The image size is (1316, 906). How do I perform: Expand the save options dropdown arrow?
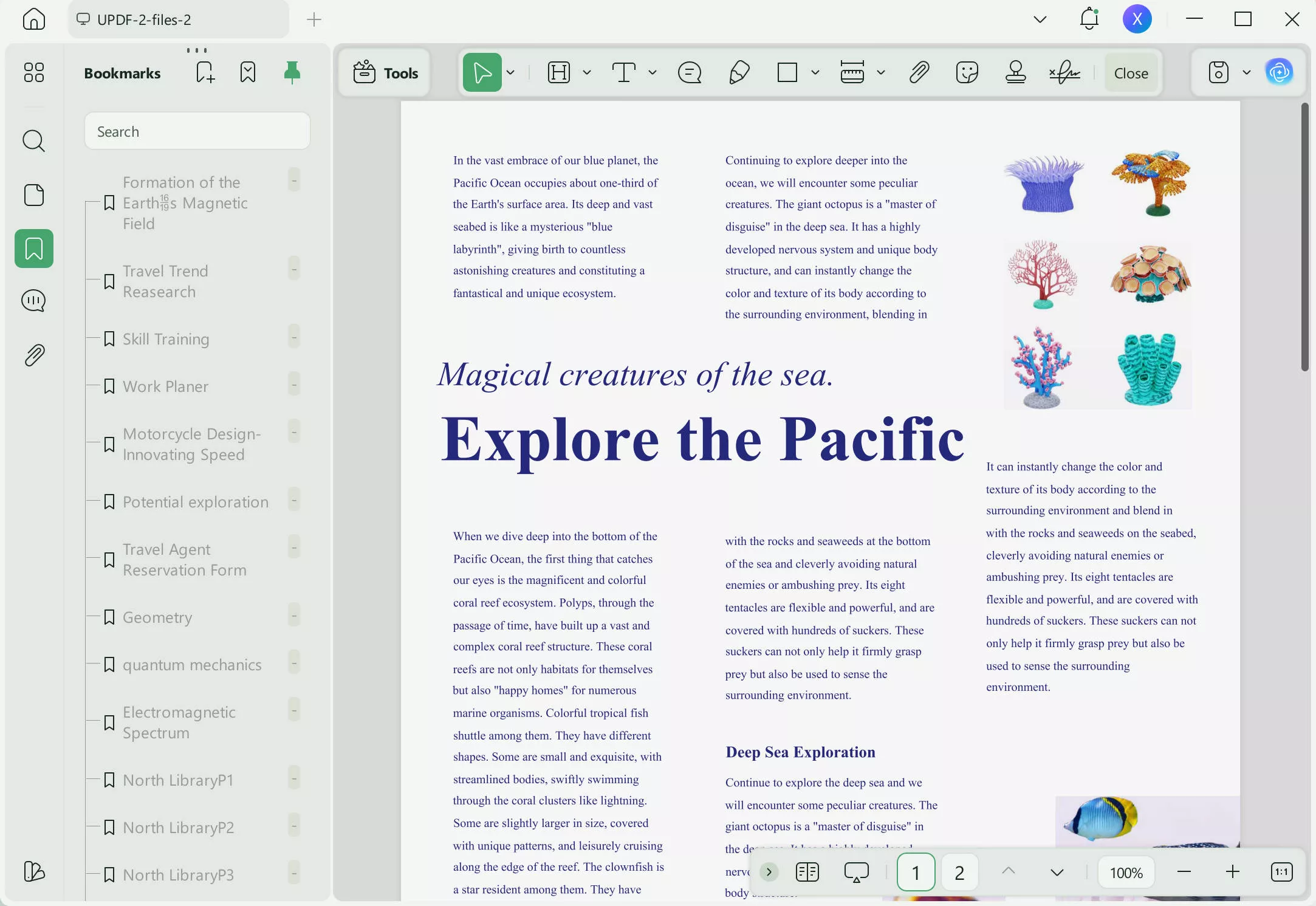tap(1247, 73)
